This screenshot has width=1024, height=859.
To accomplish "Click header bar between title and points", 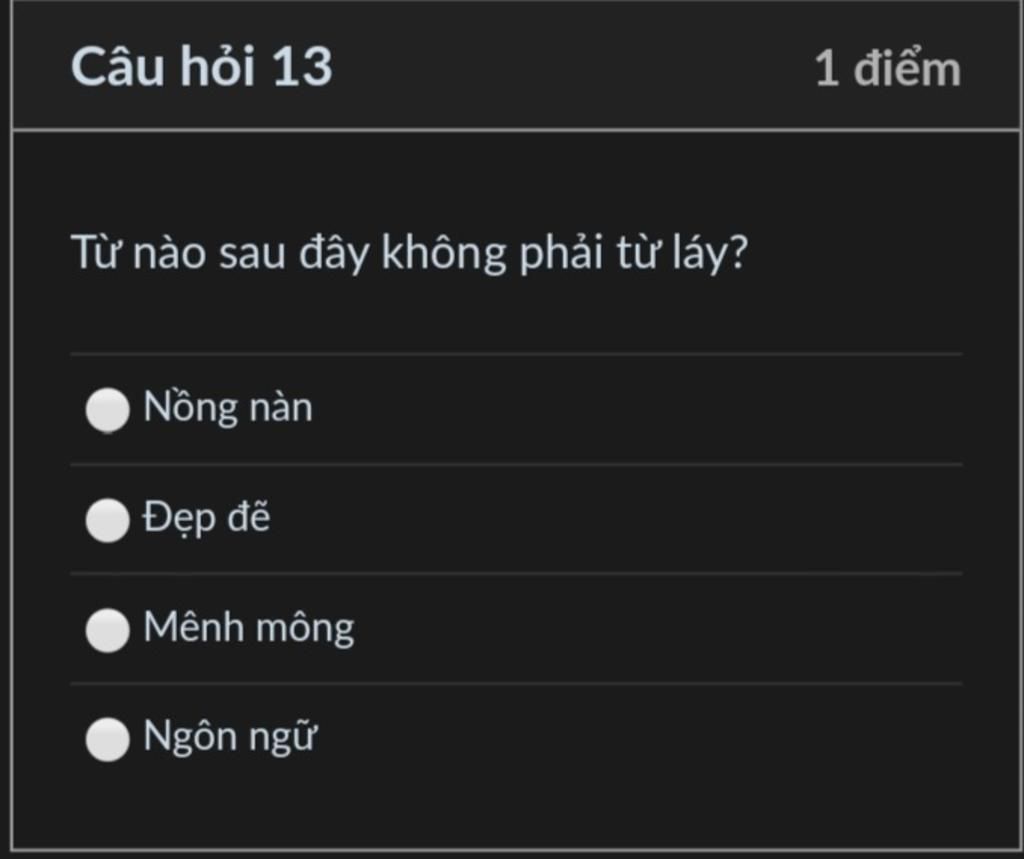I will tap(570, 67).
